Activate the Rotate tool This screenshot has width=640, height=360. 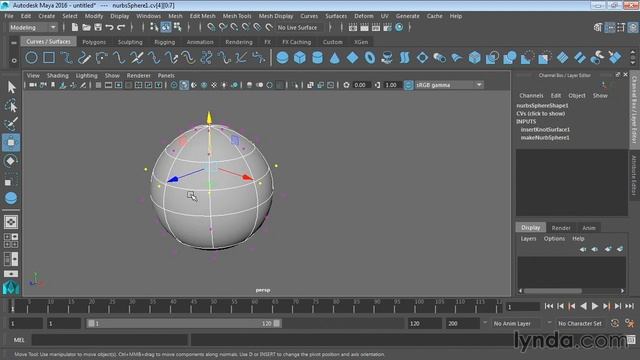pos(11,161)
